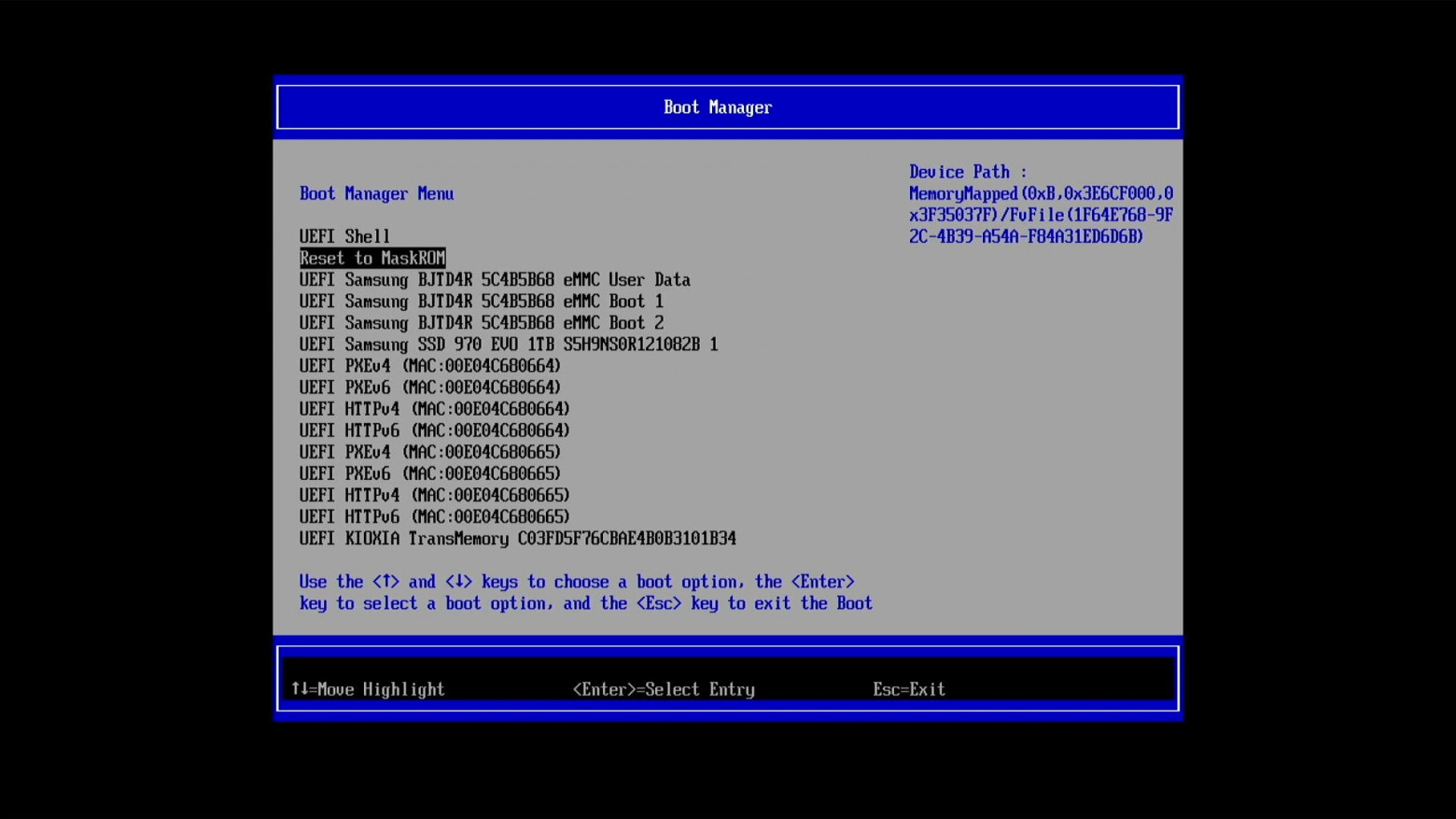Click the <Enter>=Select Entry hint
Viewport: 1456px width, 819px height.
click(x=664, y=689)
